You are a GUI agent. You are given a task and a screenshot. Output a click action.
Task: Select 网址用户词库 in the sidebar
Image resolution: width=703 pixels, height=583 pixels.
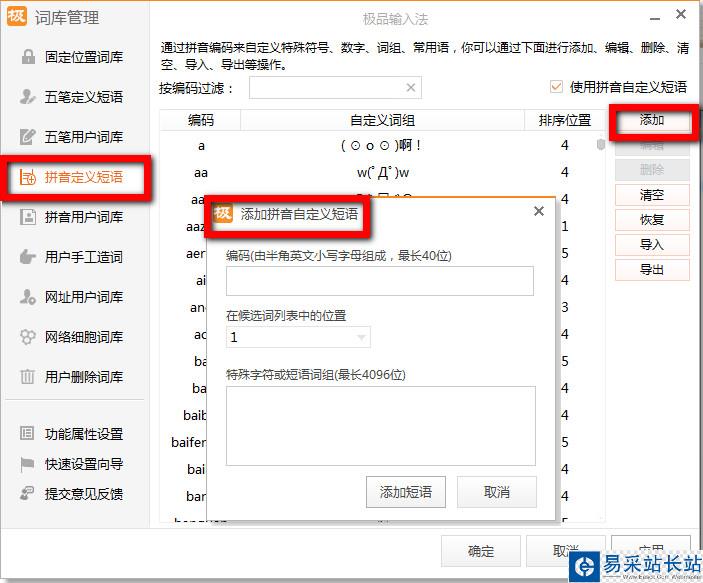tap(83, 296)
